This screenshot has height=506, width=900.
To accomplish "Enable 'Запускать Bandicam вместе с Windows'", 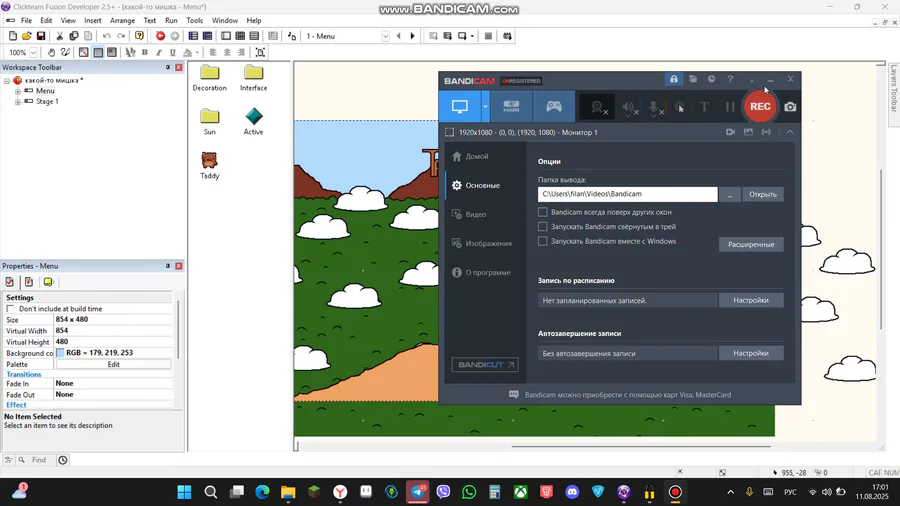I will (x=542, y=241).
